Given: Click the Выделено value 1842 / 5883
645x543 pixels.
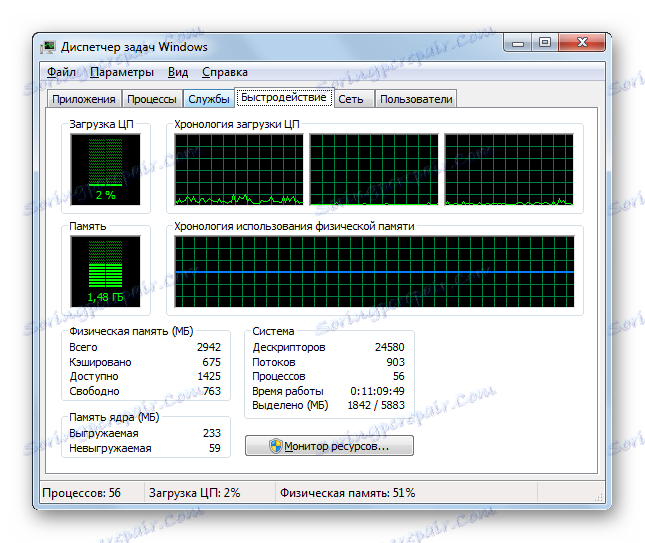Looking at the screenshot, I should click(376, 406).
